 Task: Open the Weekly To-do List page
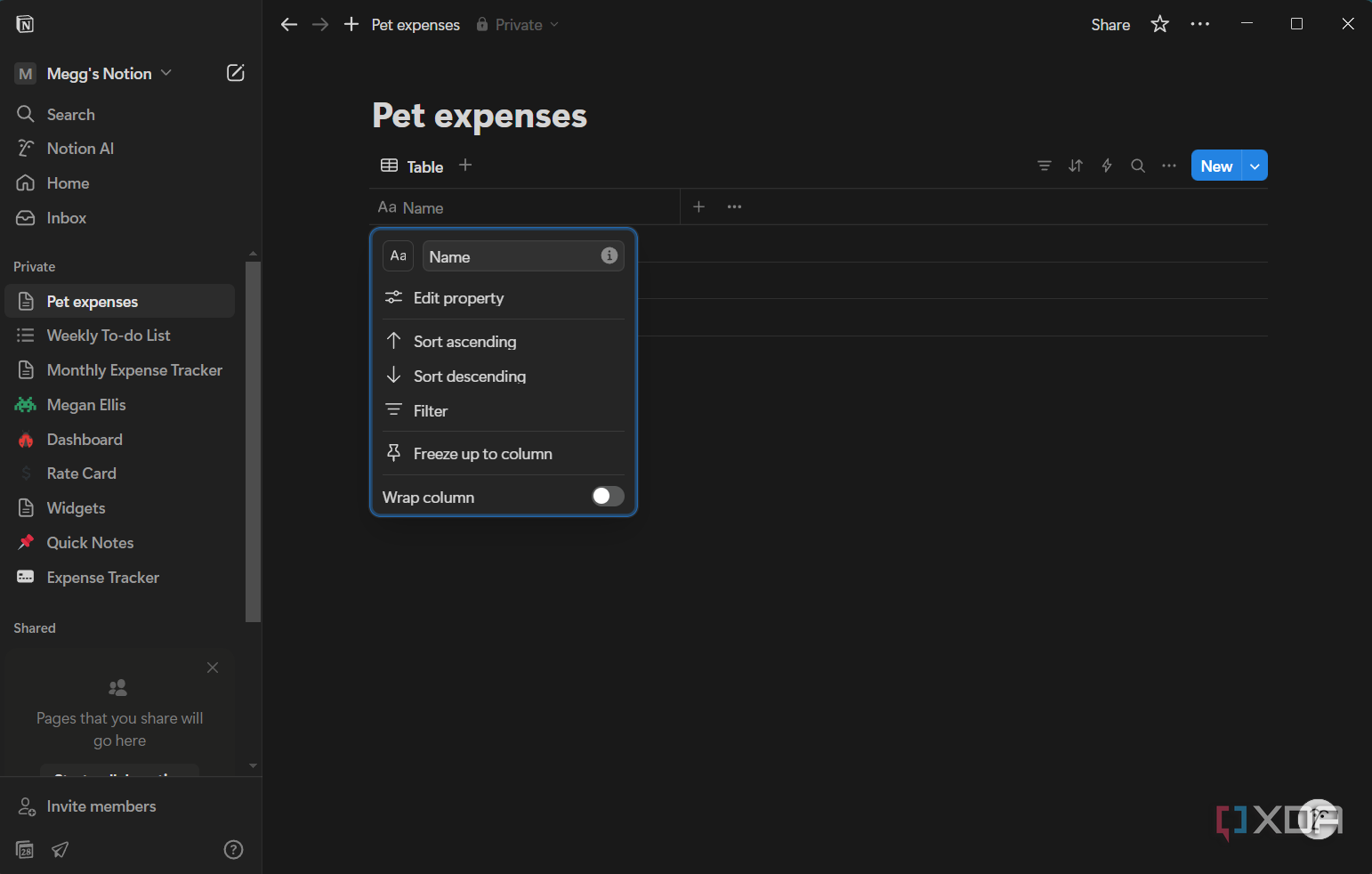[x=119, y=336]
